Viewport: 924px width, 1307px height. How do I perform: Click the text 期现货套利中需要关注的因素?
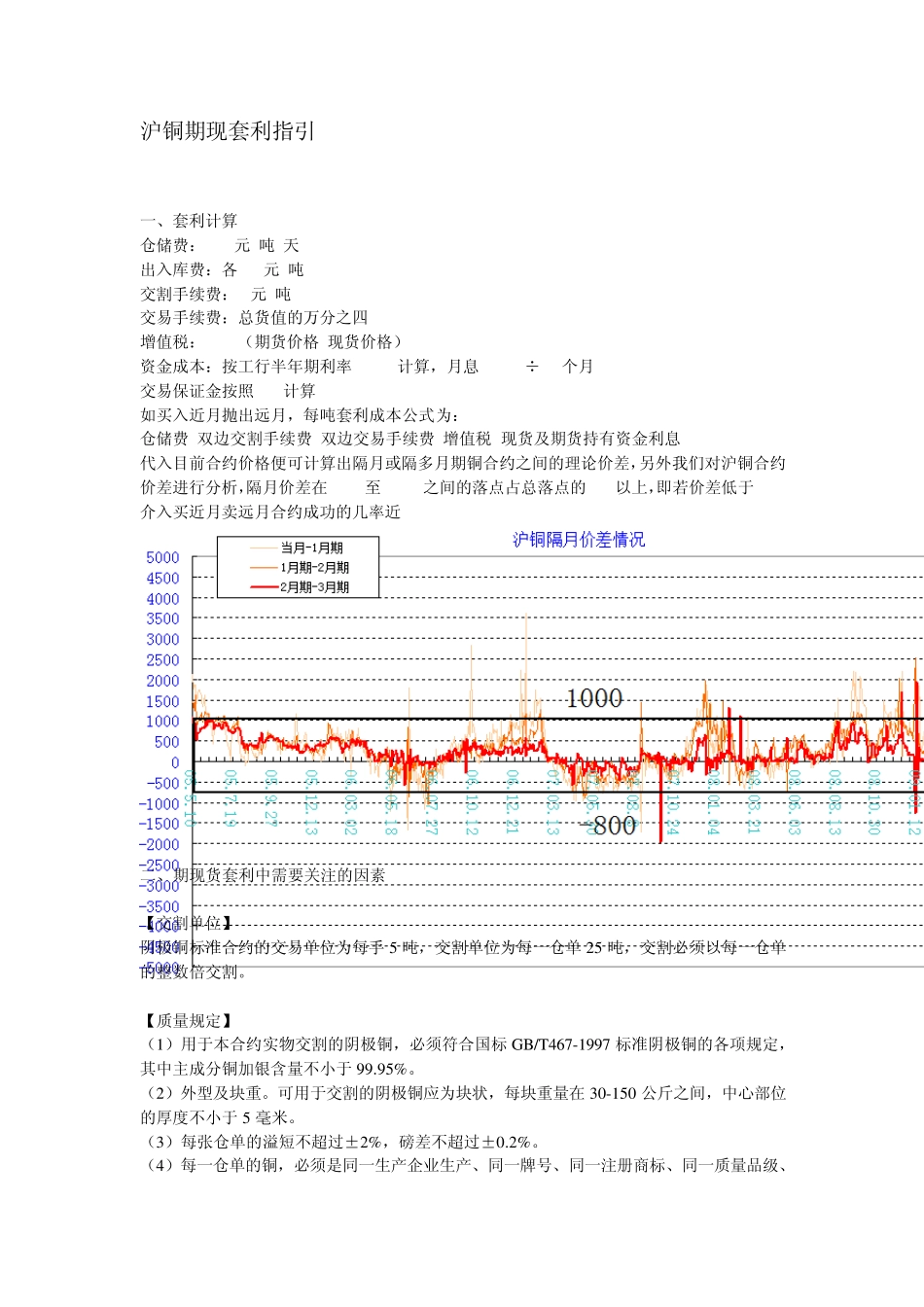point(278,875)
